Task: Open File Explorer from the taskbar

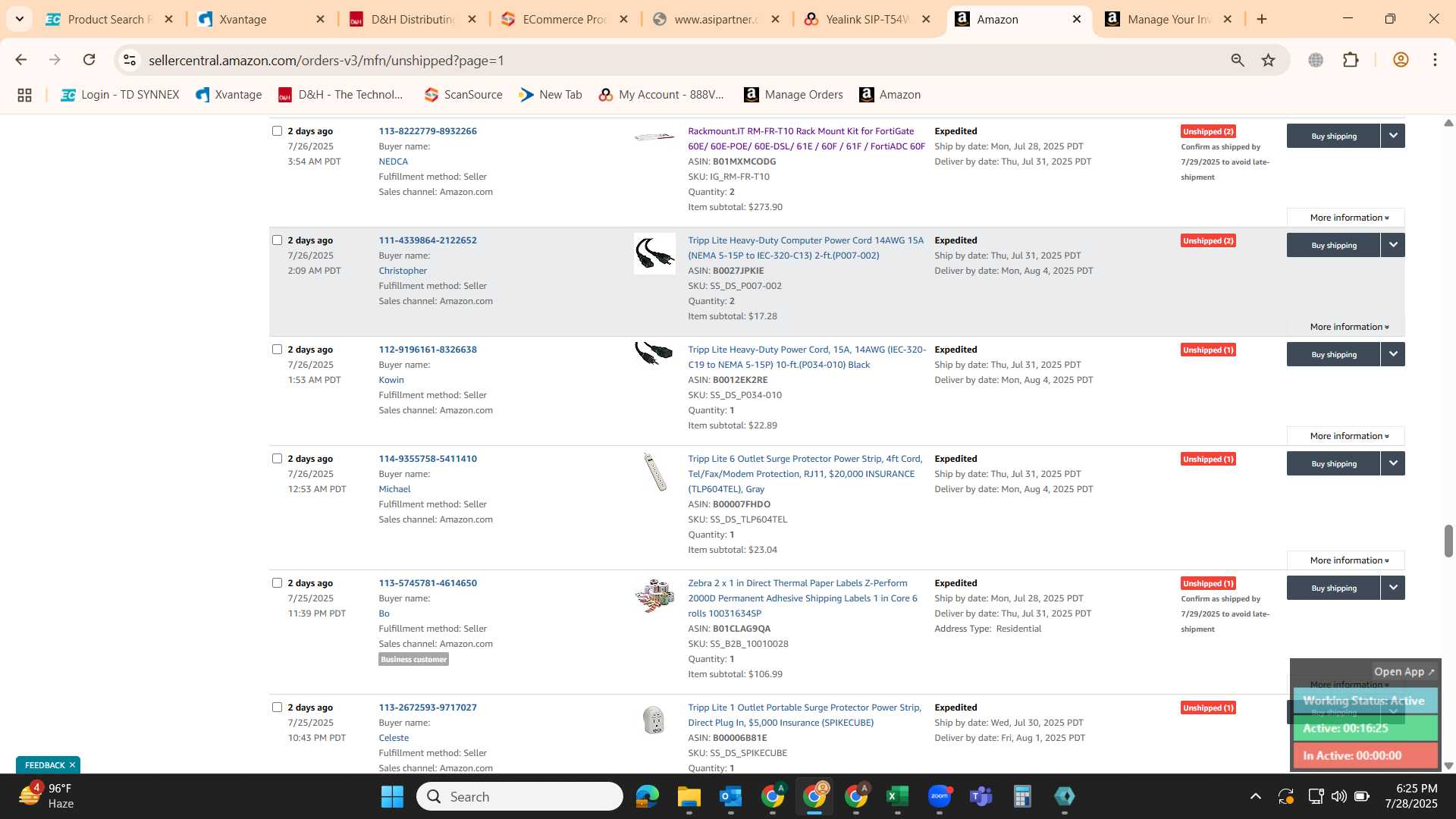Action: [x=689, y=796]
